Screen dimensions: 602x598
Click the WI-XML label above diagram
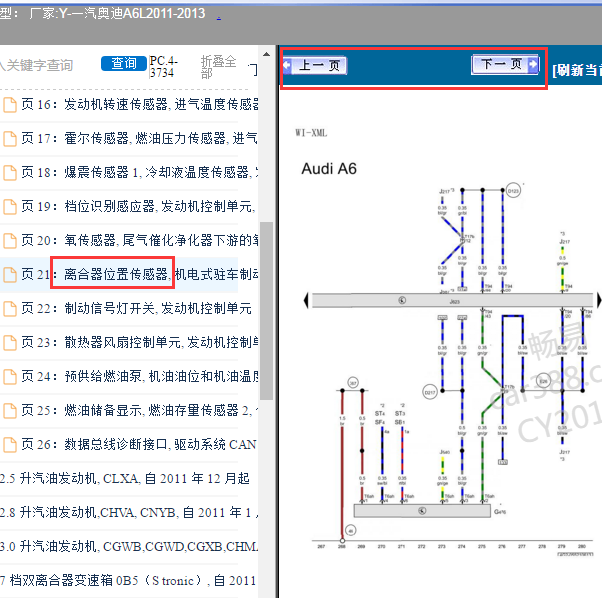(311, 133)
